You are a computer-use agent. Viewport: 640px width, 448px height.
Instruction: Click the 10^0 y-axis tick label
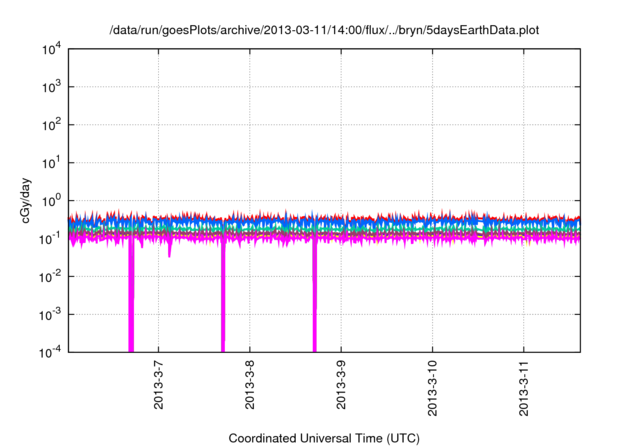click(x=51, y=202)
